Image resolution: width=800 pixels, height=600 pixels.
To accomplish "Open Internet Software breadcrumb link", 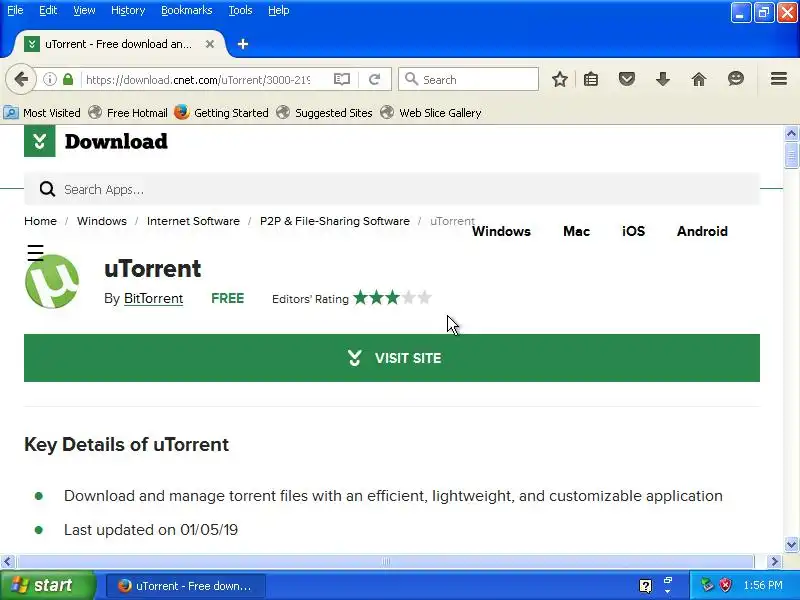I will (193, 221).
